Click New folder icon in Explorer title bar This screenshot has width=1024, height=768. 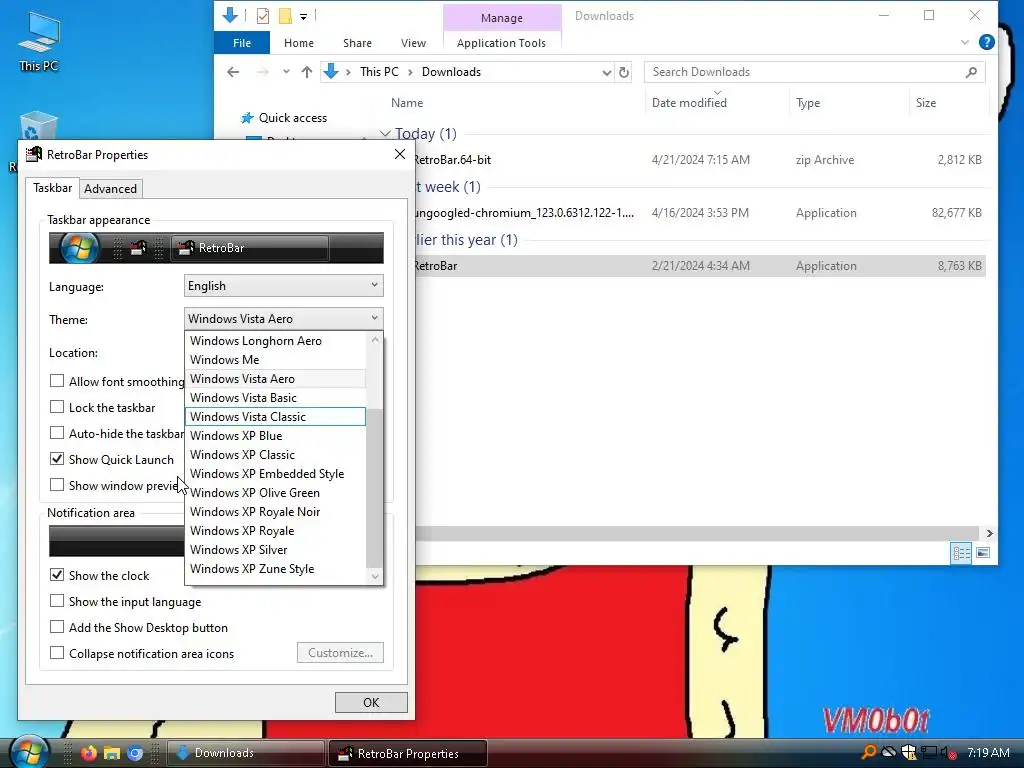click(x=285, y=16)
